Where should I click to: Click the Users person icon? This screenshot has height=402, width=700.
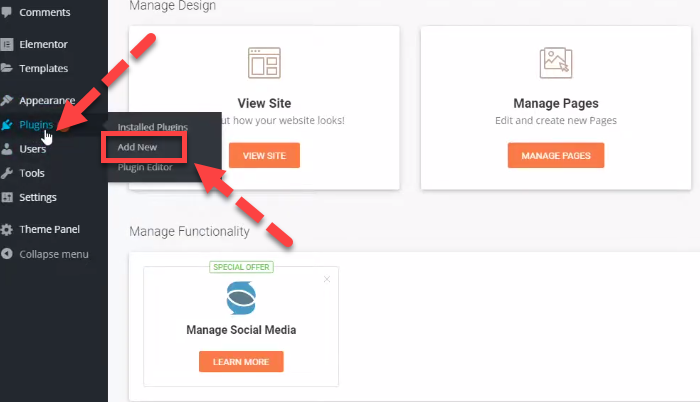[x=7, y=149]
